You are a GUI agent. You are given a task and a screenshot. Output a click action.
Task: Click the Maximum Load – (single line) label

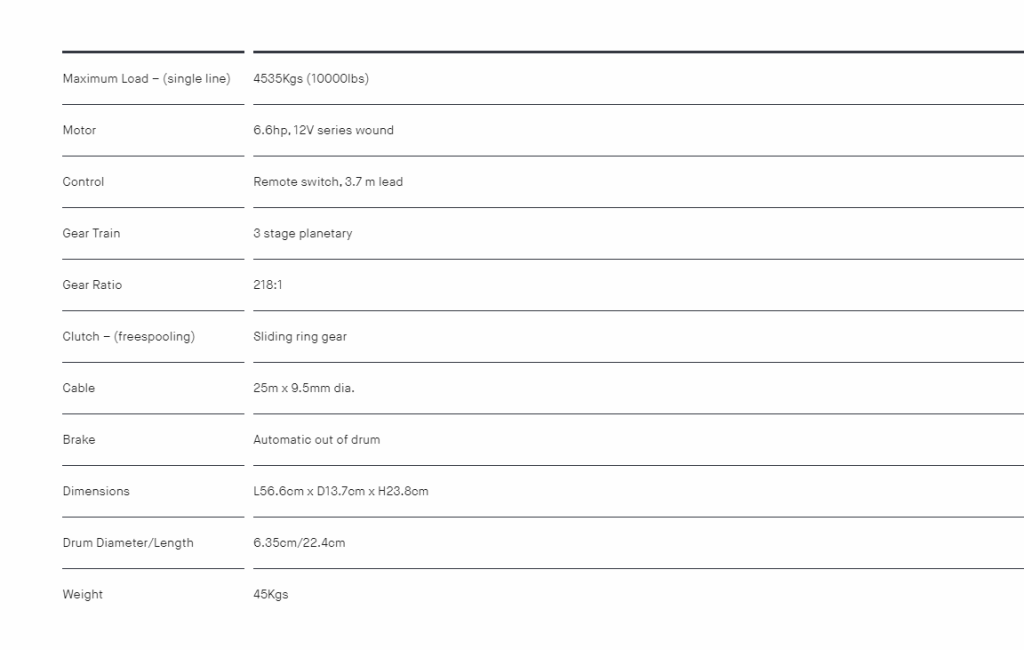pyautogui.click(x=146, y=78)
